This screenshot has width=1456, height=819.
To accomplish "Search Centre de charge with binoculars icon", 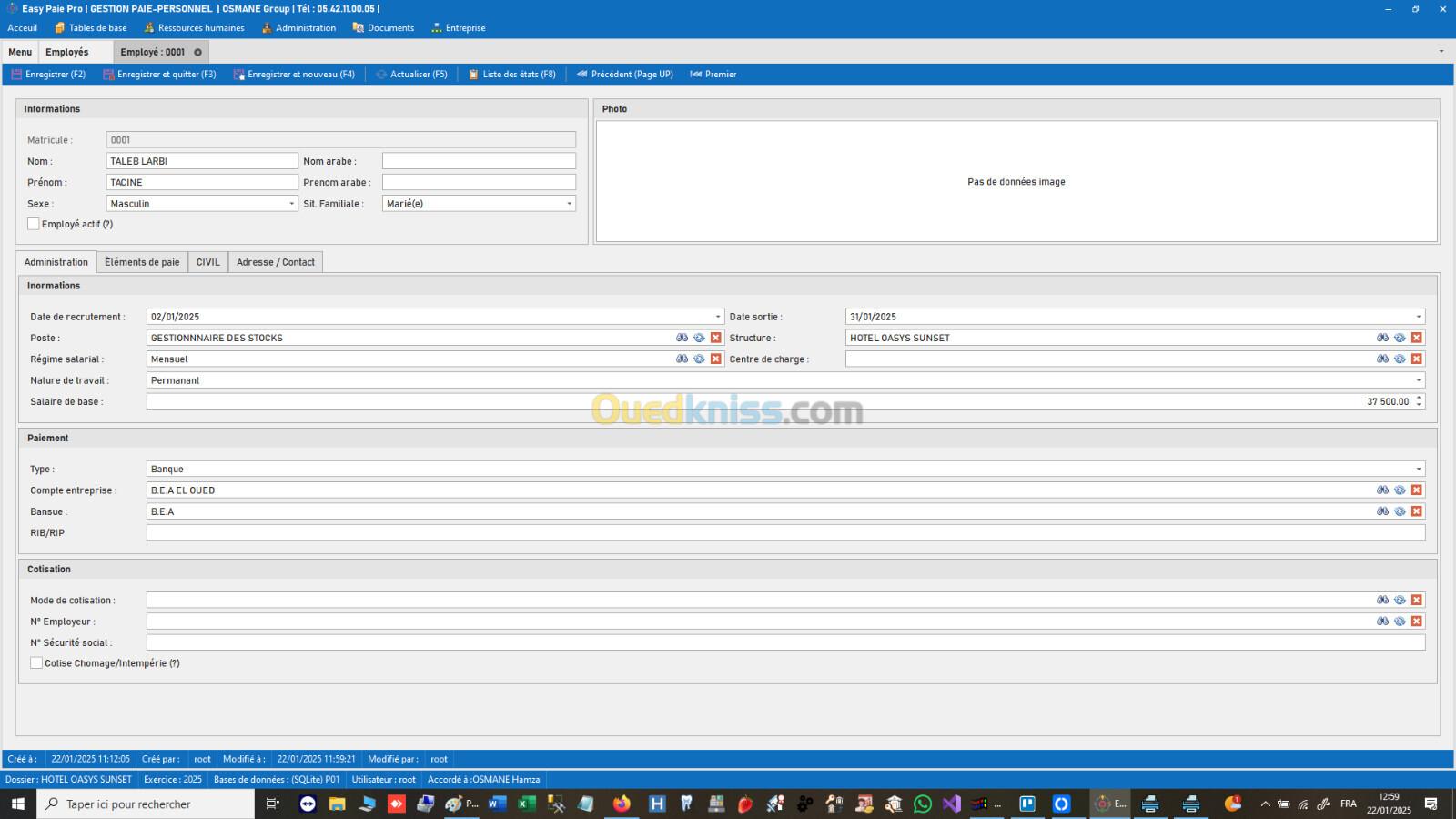I will point(1382,359).
